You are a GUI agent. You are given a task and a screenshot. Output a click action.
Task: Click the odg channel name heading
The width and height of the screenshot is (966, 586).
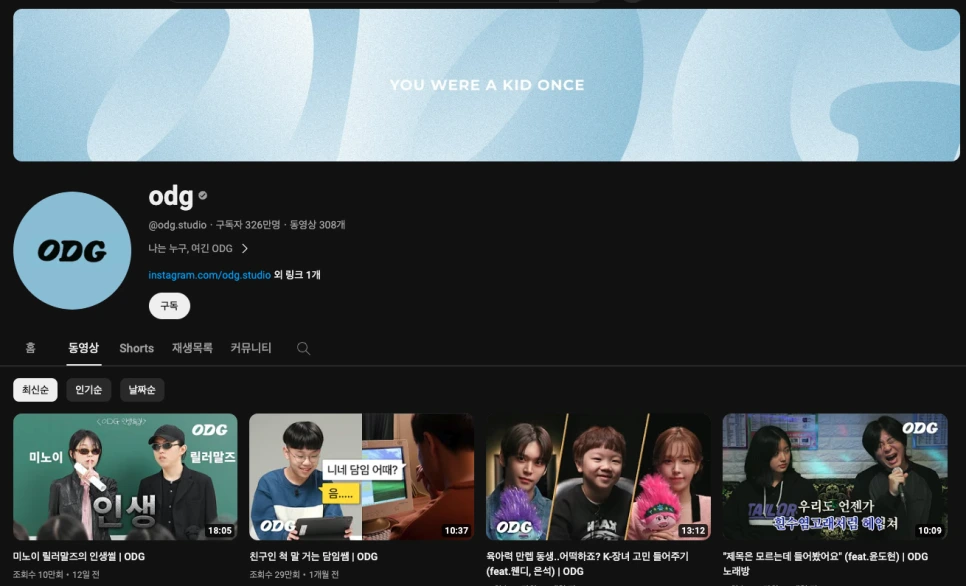click(x=171, y=197)
